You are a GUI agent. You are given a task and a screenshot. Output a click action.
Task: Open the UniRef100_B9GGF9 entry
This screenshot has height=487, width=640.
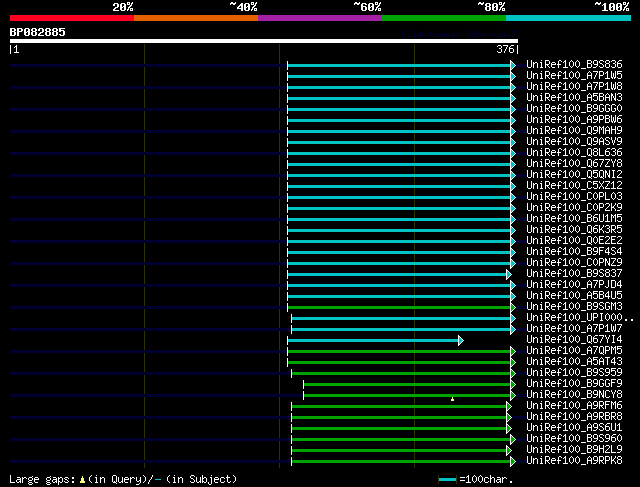(574, 384)
